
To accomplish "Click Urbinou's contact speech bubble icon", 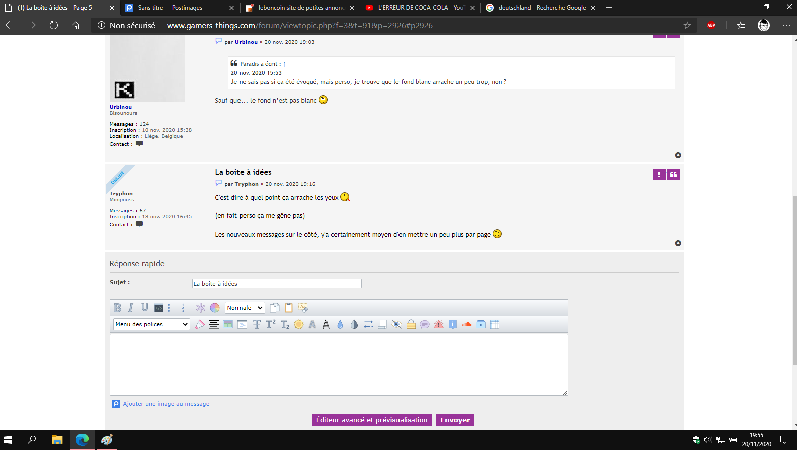I will (139, 144).
